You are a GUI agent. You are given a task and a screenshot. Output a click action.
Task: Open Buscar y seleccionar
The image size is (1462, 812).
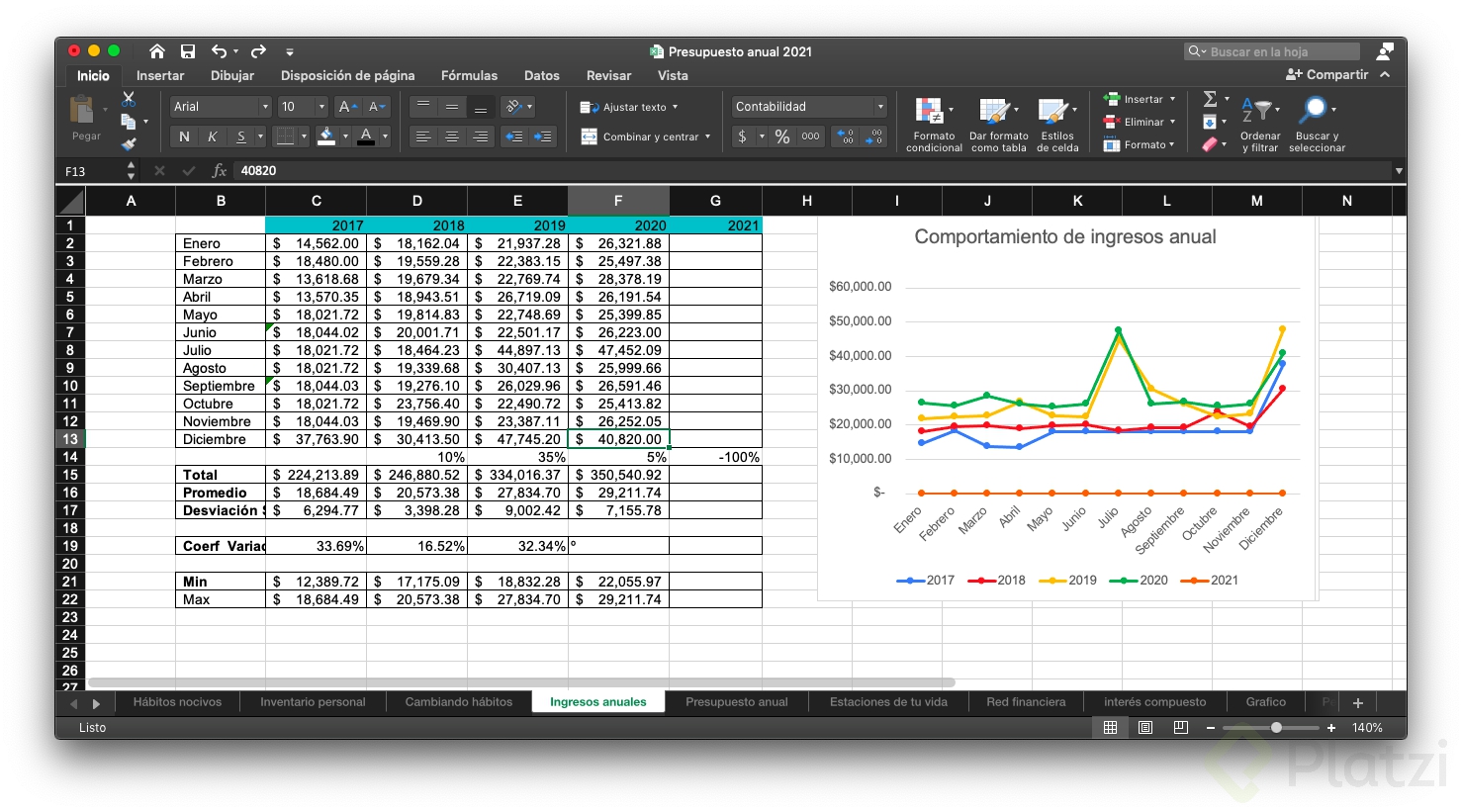point(1317,125)
